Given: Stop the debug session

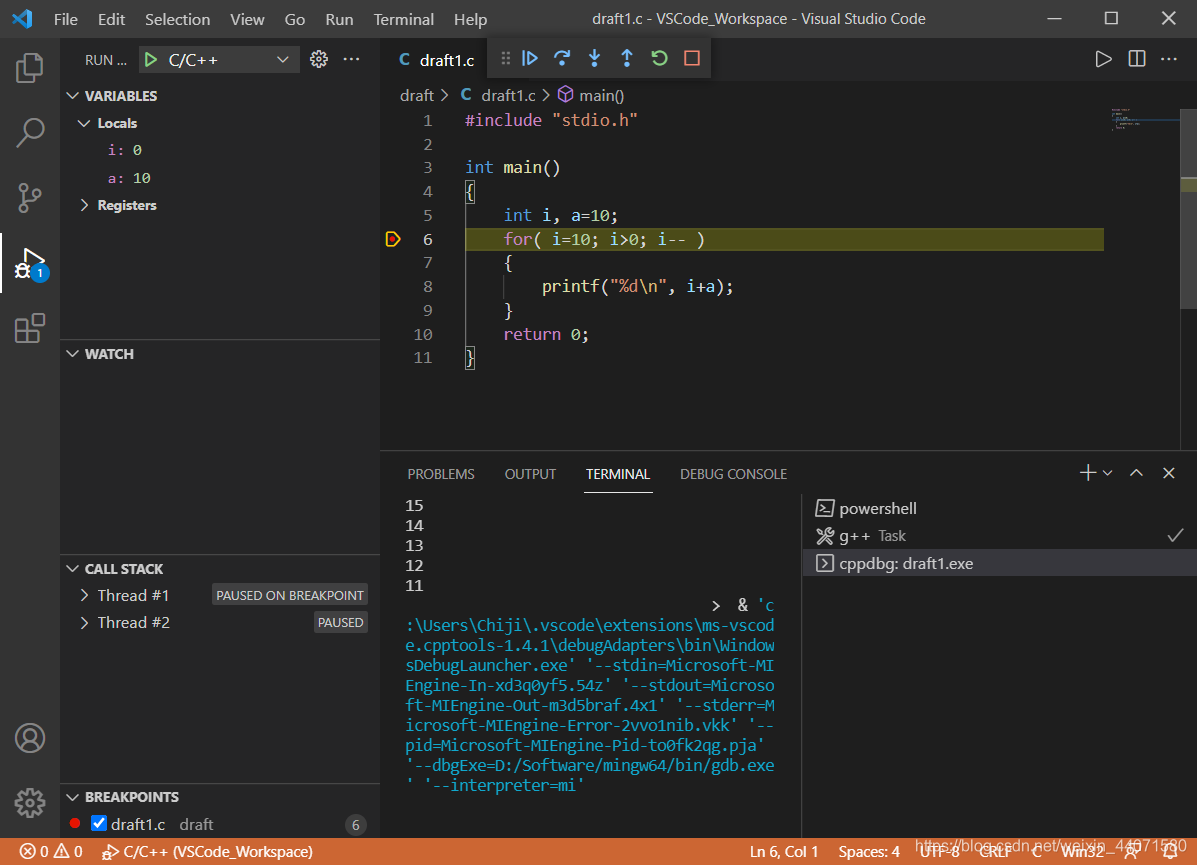Looking at the screenshot, I should (692, 58).
